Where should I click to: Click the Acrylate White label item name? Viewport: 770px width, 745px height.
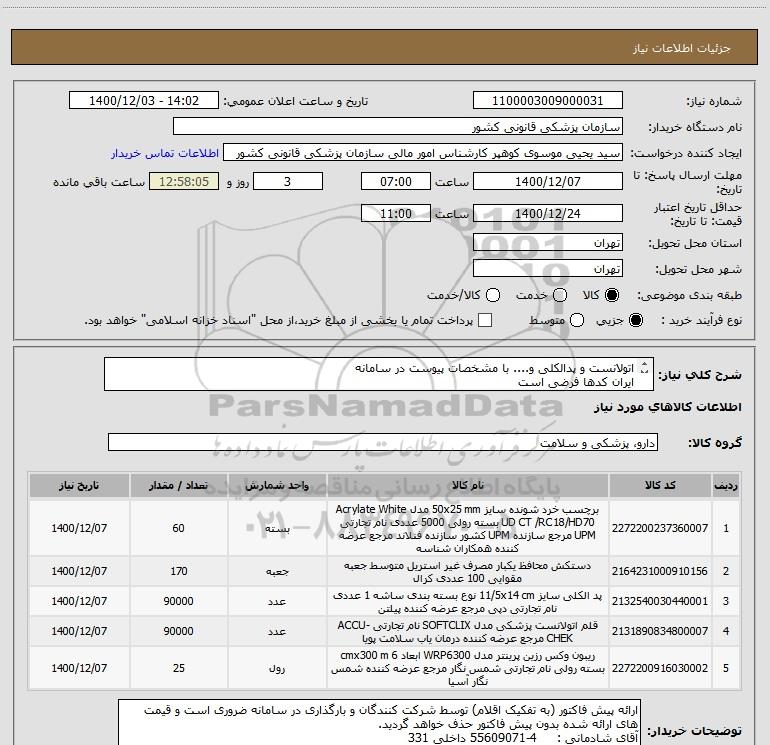pyautogui.click(x=468, y=528)
